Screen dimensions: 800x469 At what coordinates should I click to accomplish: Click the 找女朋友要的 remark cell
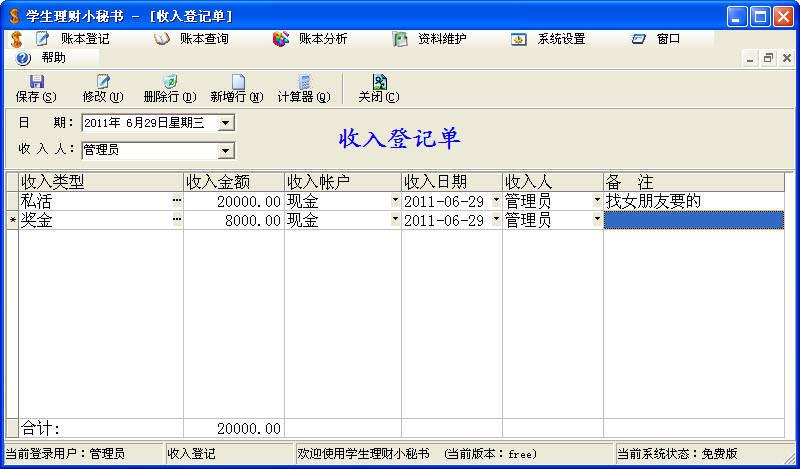pyautogui.click(x=694, y=201)
